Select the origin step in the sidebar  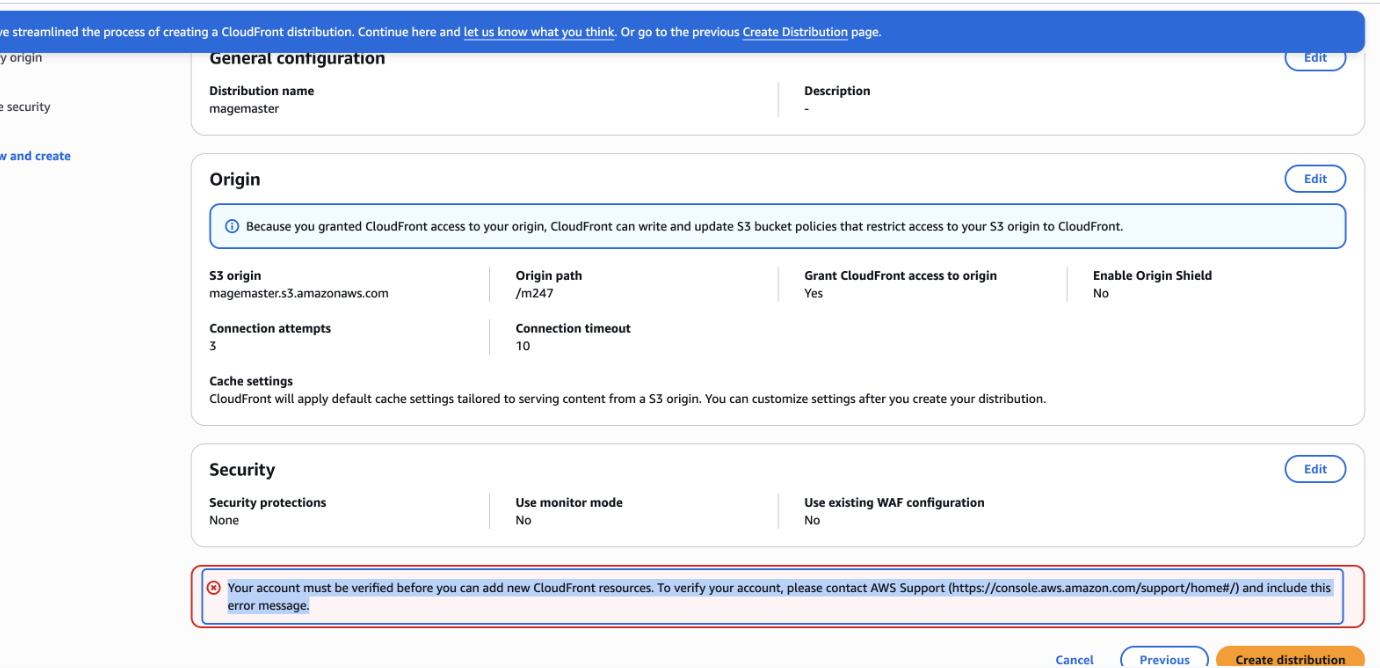tap(21, 58)
